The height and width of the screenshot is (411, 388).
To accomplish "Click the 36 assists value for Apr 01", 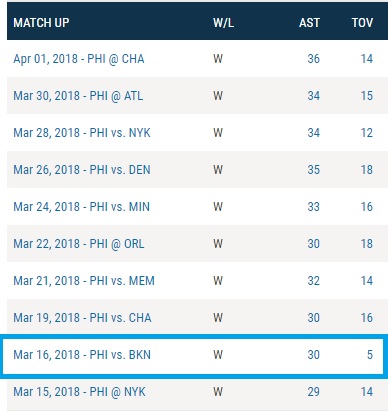I will (313, 59).
